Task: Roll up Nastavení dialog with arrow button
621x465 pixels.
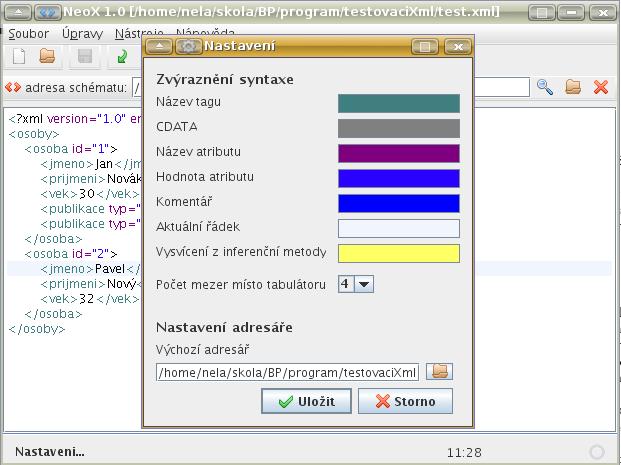Action: coord(159,47)
